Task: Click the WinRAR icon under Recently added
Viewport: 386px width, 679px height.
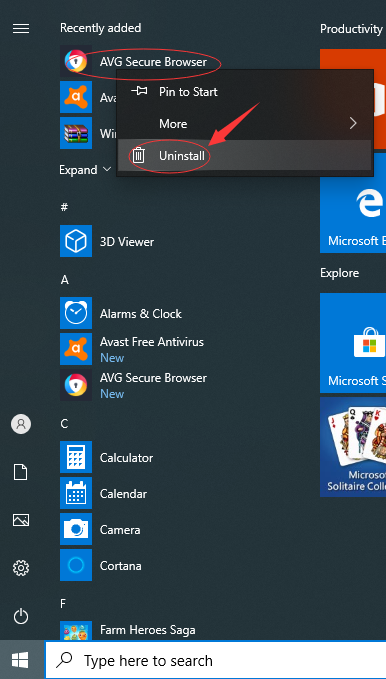Action: 76,133
